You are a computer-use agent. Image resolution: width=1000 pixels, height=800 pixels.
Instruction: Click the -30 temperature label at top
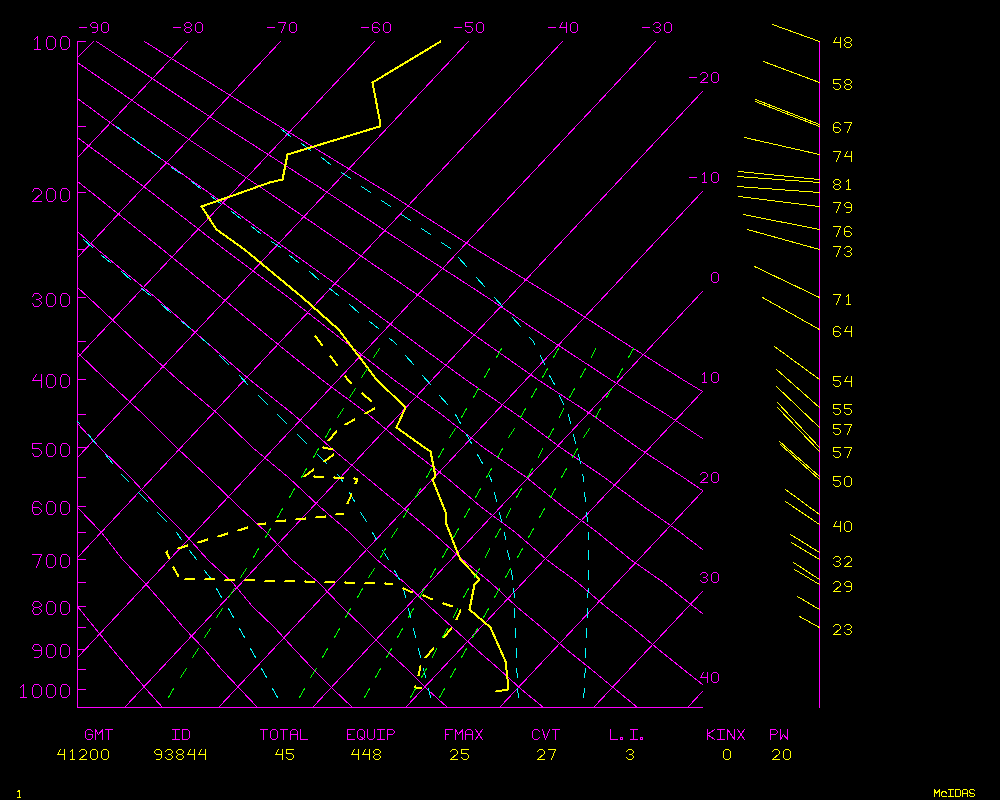pos(656,28)
